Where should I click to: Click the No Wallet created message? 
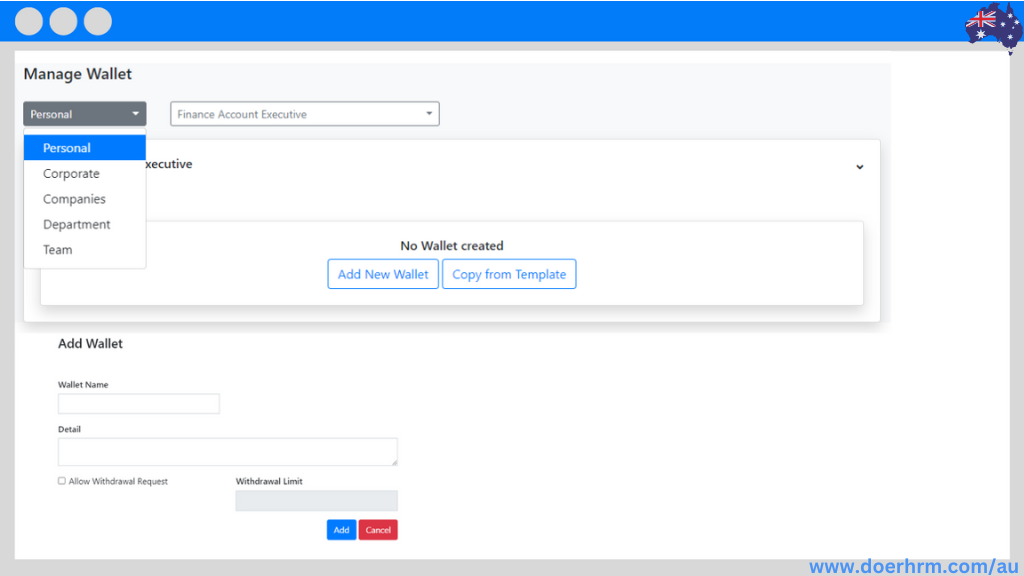point(452,246)
